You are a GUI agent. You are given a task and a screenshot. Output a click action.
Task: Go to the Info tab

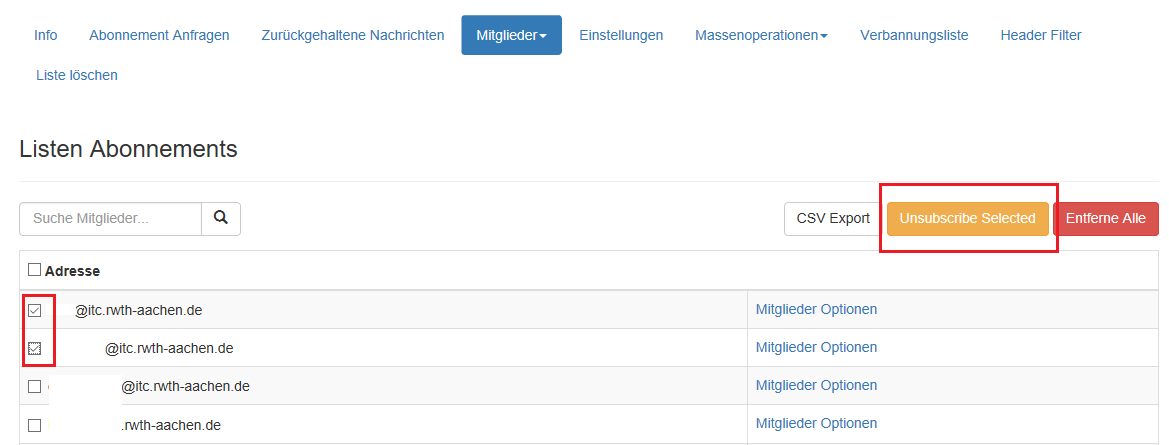coord(46,35)
